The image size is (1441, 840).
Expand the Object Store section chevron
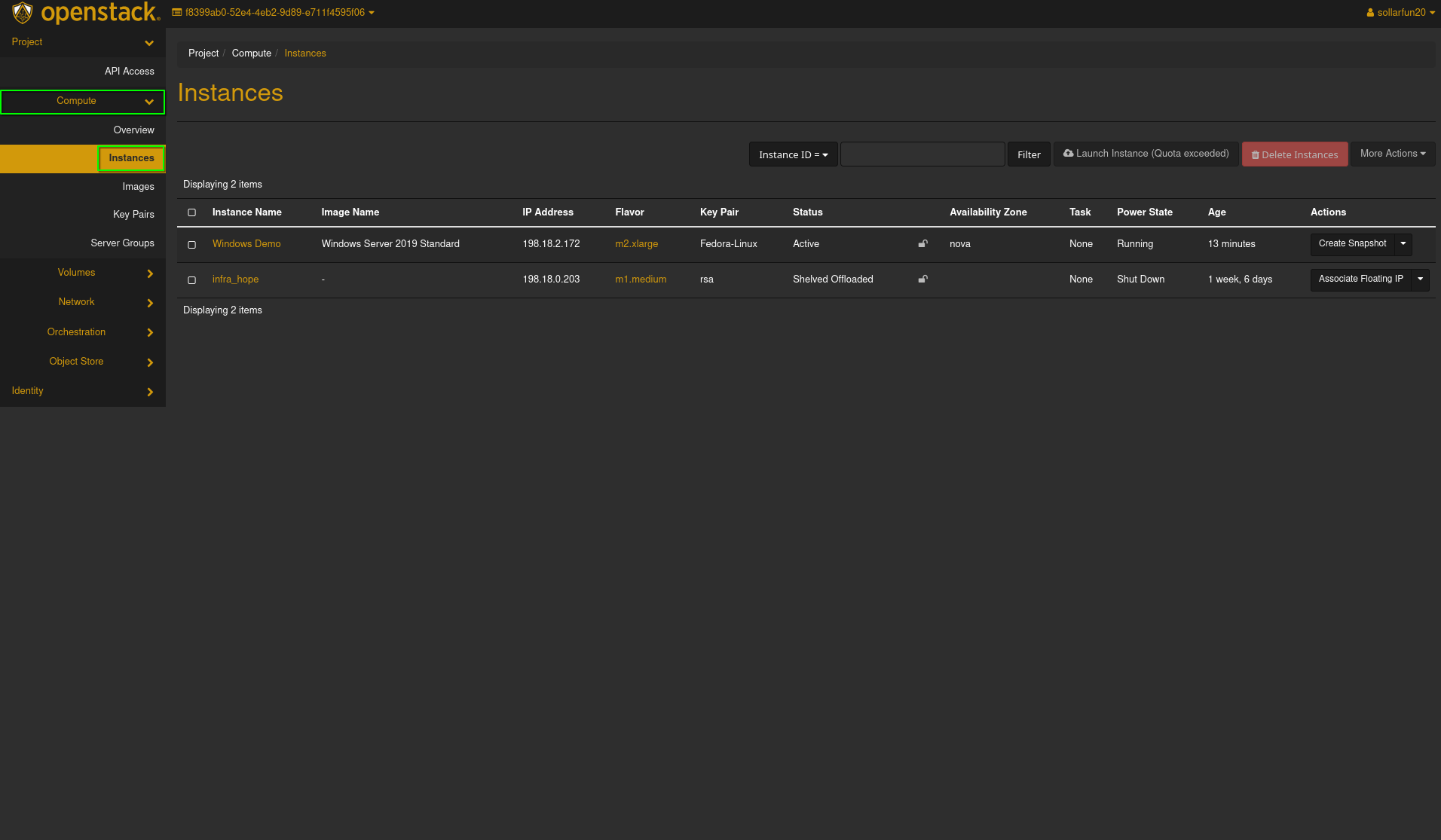tap(150, 362)
